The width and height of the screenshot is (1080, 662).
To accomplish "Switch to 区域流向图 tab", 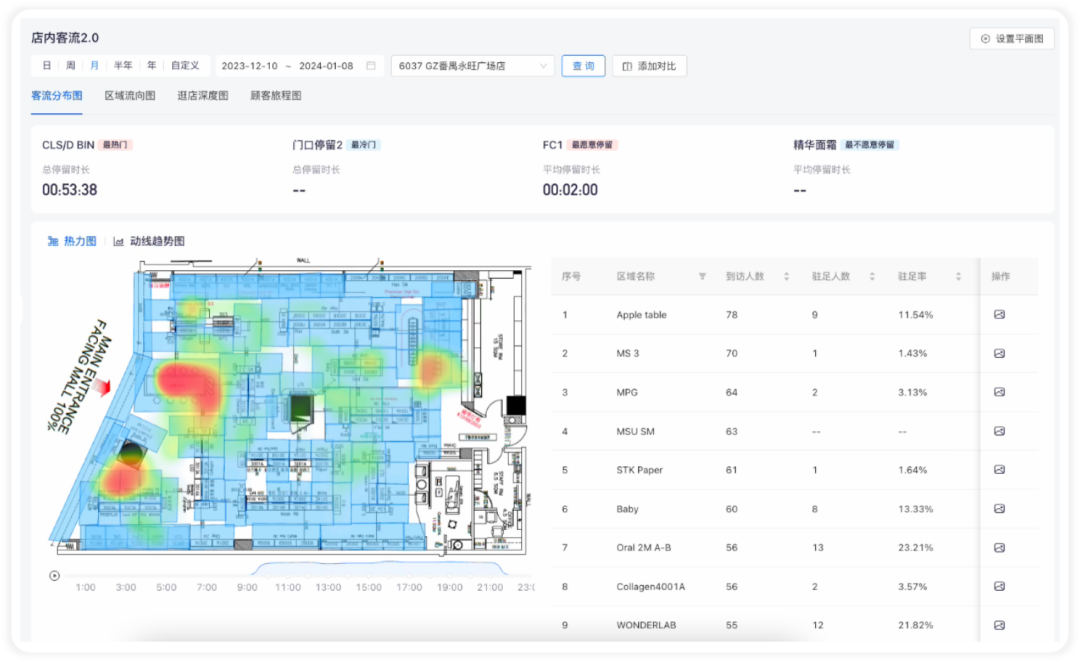I will coord(129,96).
